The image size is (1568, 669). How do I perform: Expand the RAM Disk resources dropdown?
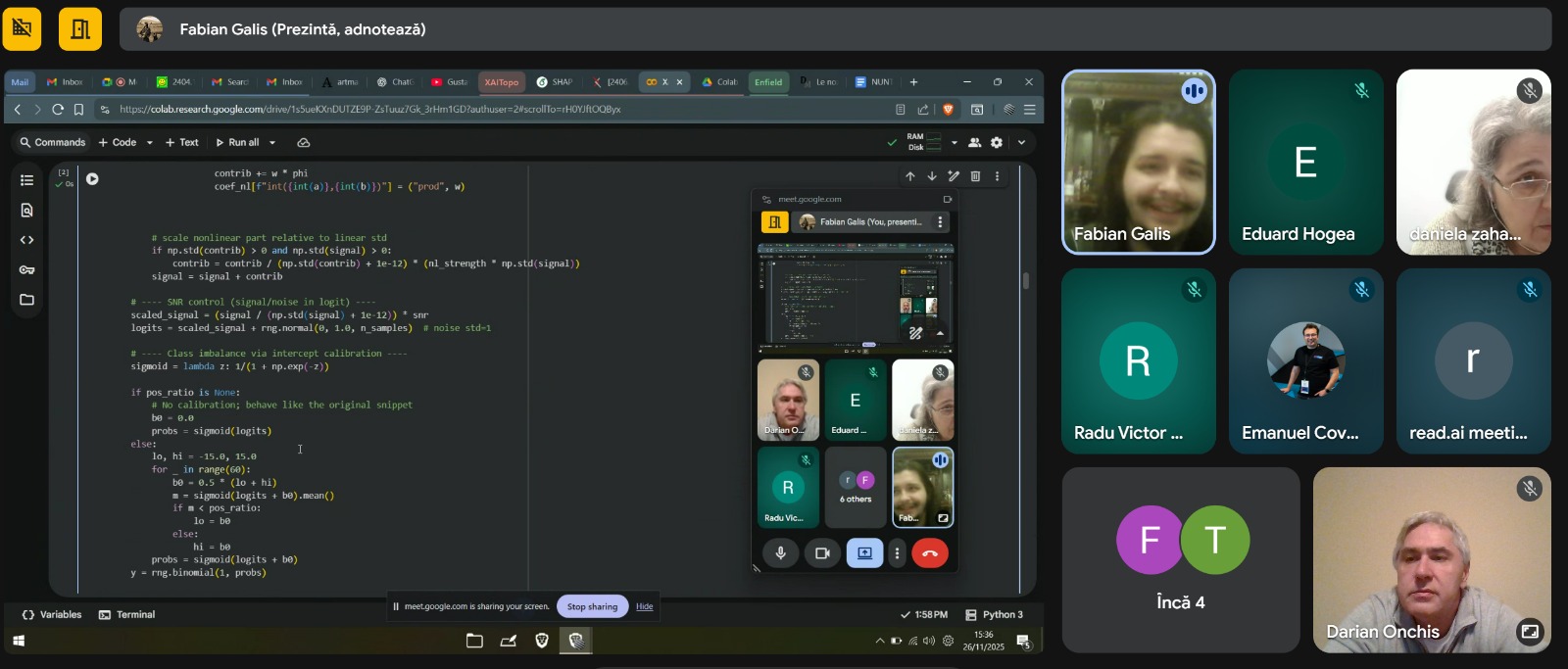coord(954,143)
